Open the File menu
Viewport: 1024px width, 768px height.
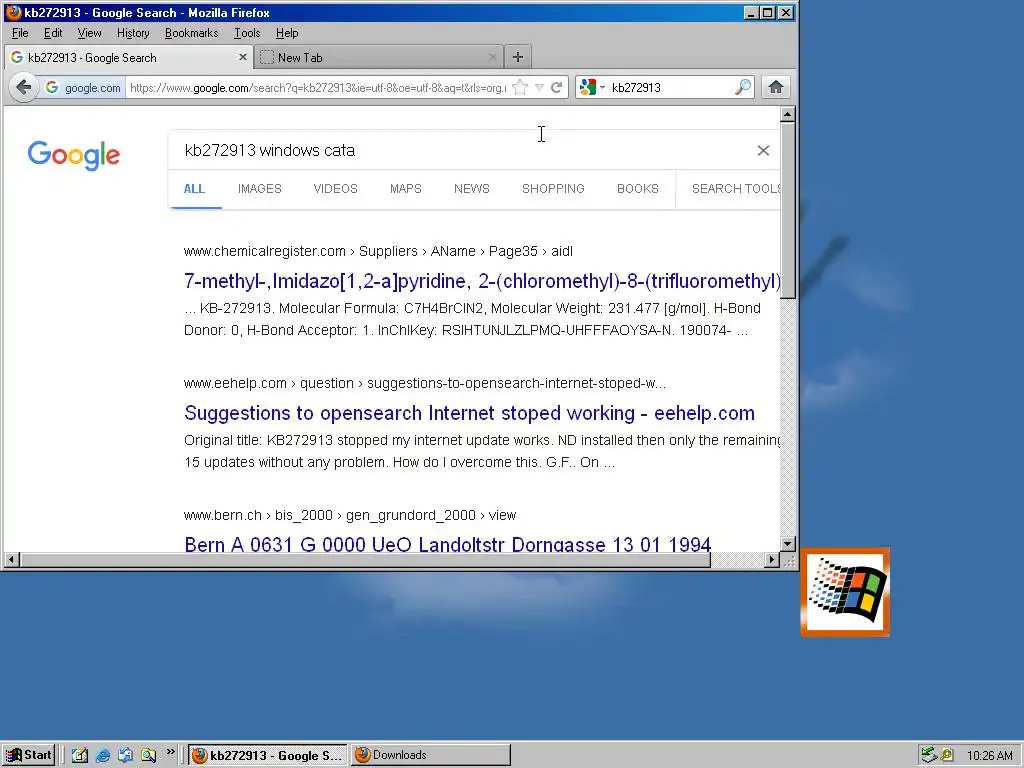(x=20, y=33)
